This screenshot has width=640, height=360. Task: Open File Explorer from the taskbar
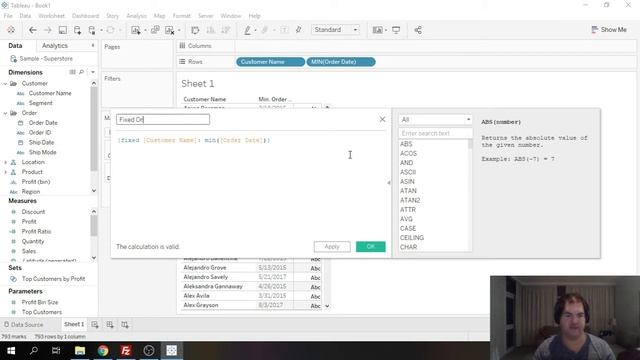pos(80,351)
